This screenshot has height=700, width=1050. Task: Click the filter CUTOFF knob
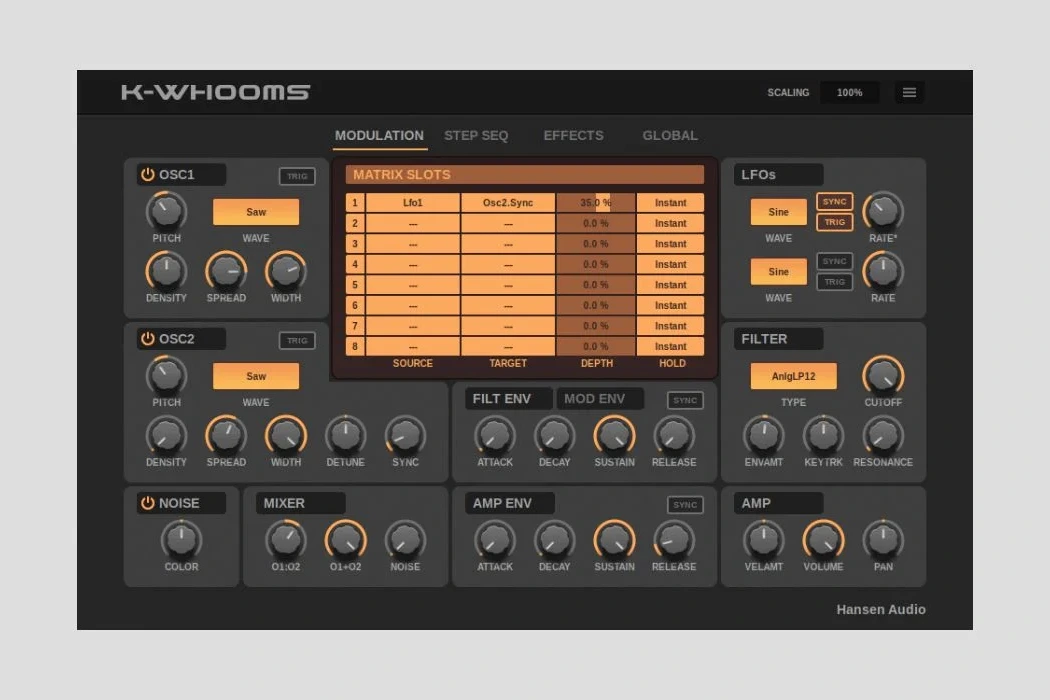click(883, 375)
